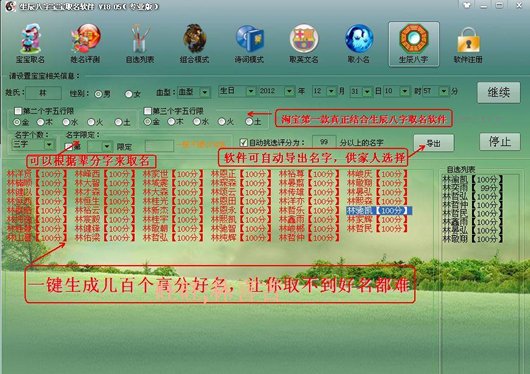The height and width of the screenshot is (374, 530).
Task: Select name 林桂宇 in results
Action: point(173,219)
